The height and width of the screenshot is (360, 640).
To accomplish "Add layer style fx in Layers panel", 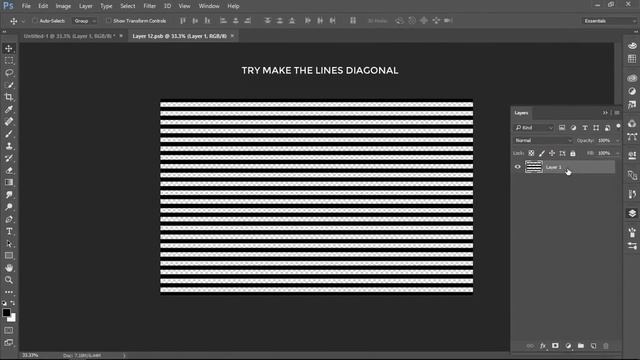I will pyautogui.click(x=542, y=346).
